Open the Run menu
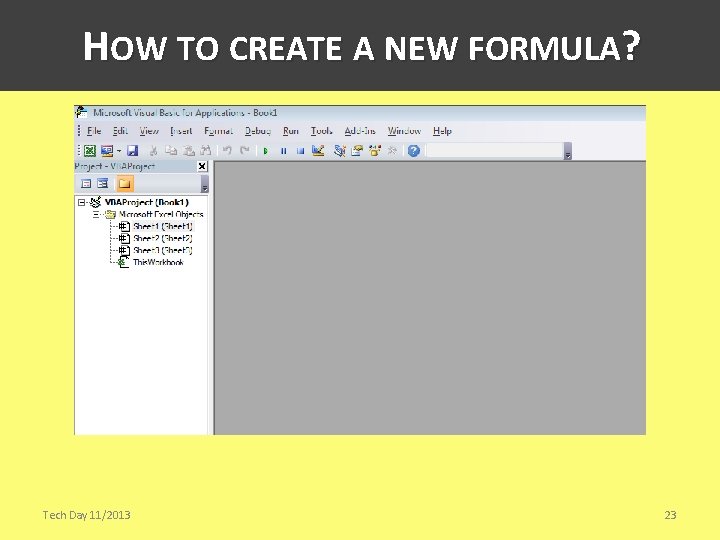 point(291,131)
